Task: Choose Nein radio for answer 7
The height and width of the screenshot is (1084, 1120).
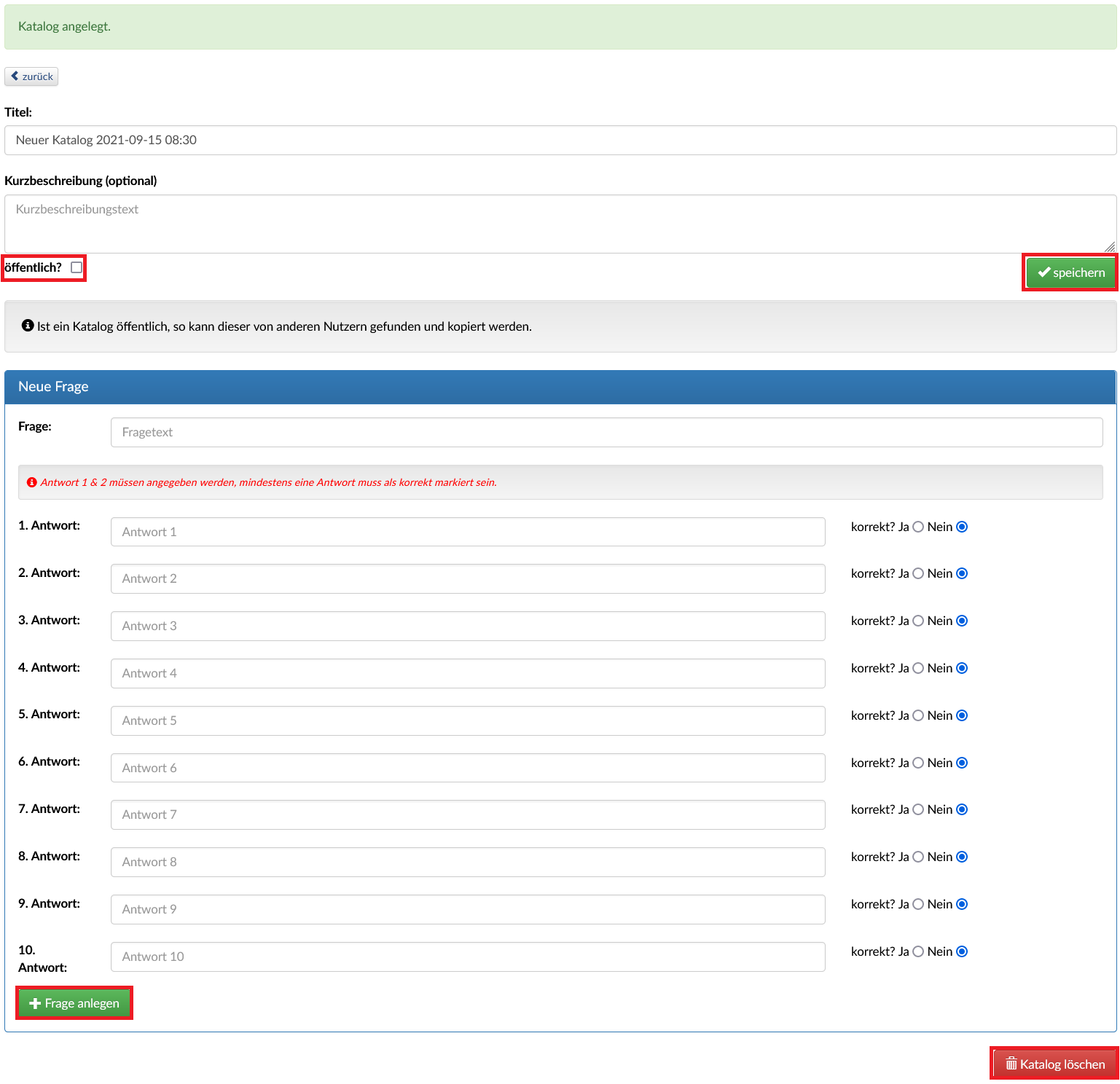Action: coord(962,809)
